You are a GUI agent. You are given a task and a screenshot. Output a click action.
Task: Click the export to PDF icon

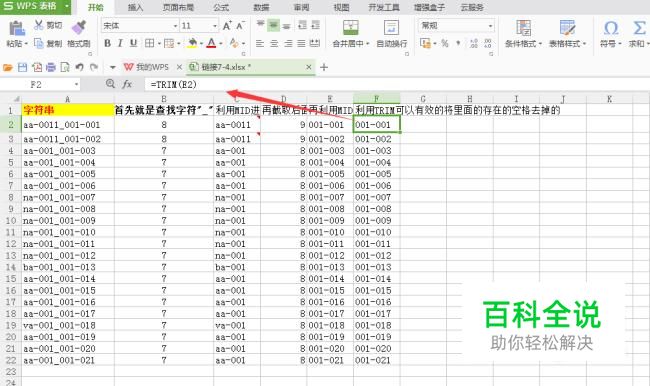point(37,67)
